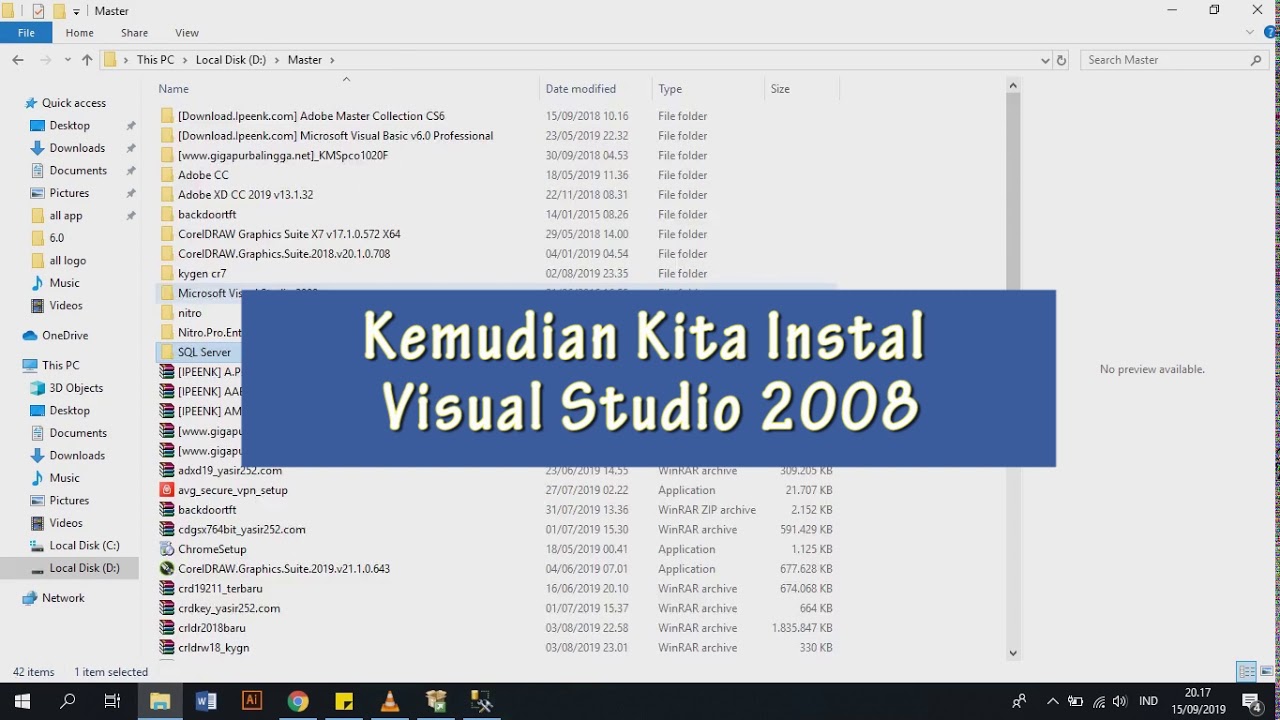Viewport: 1280px width, 720px height.
Task: Refresh the Master folder listing
Action: point(1062,60)
